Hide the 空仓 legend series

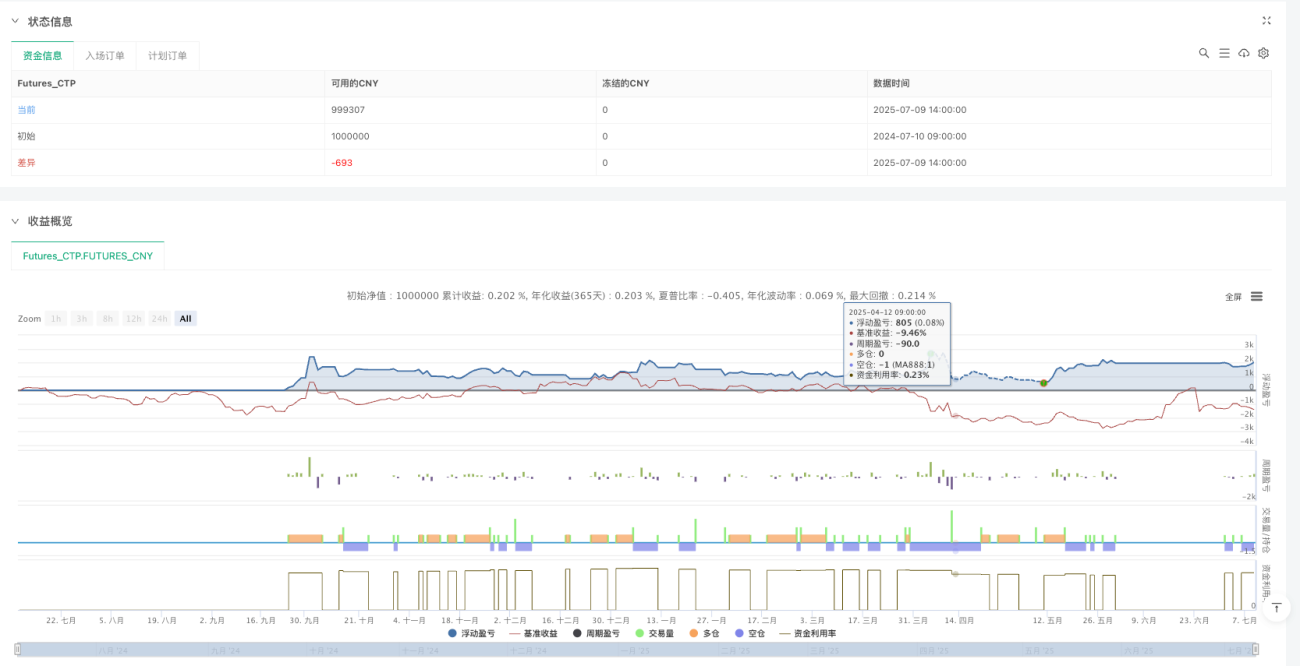coord(750,633)
